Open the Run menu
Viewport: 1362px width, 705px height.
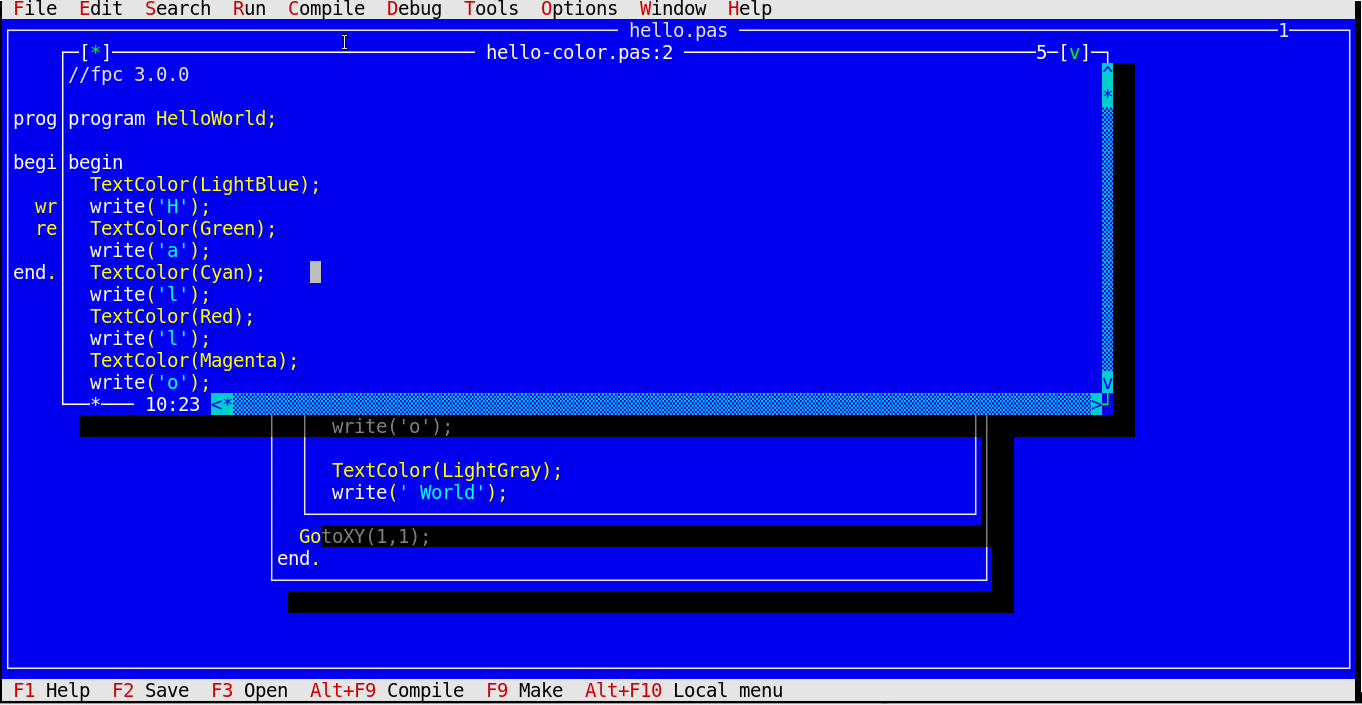[249, 9]
